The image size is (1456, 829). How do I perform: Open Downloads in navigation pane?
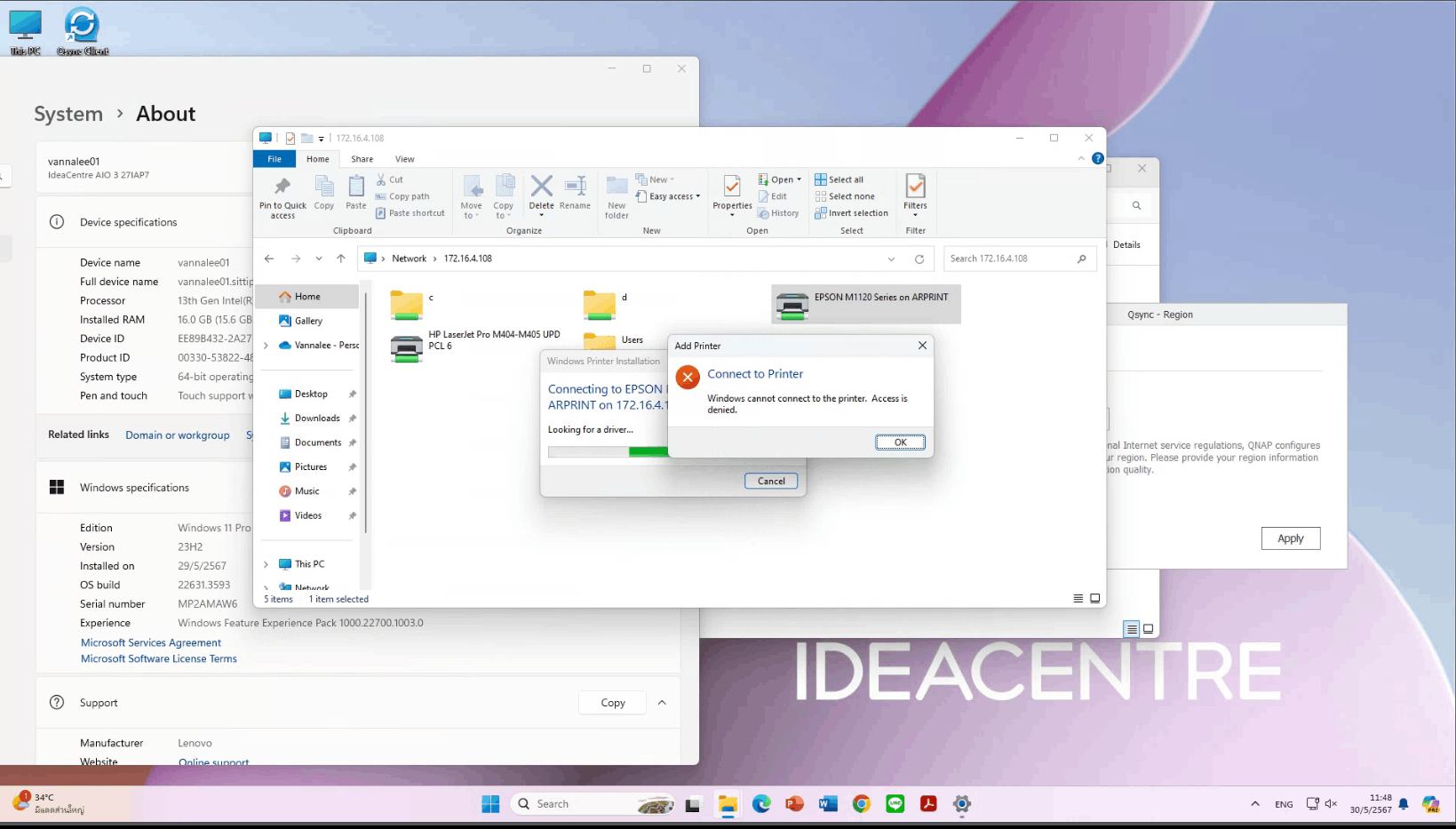click(x=317, y=418)
